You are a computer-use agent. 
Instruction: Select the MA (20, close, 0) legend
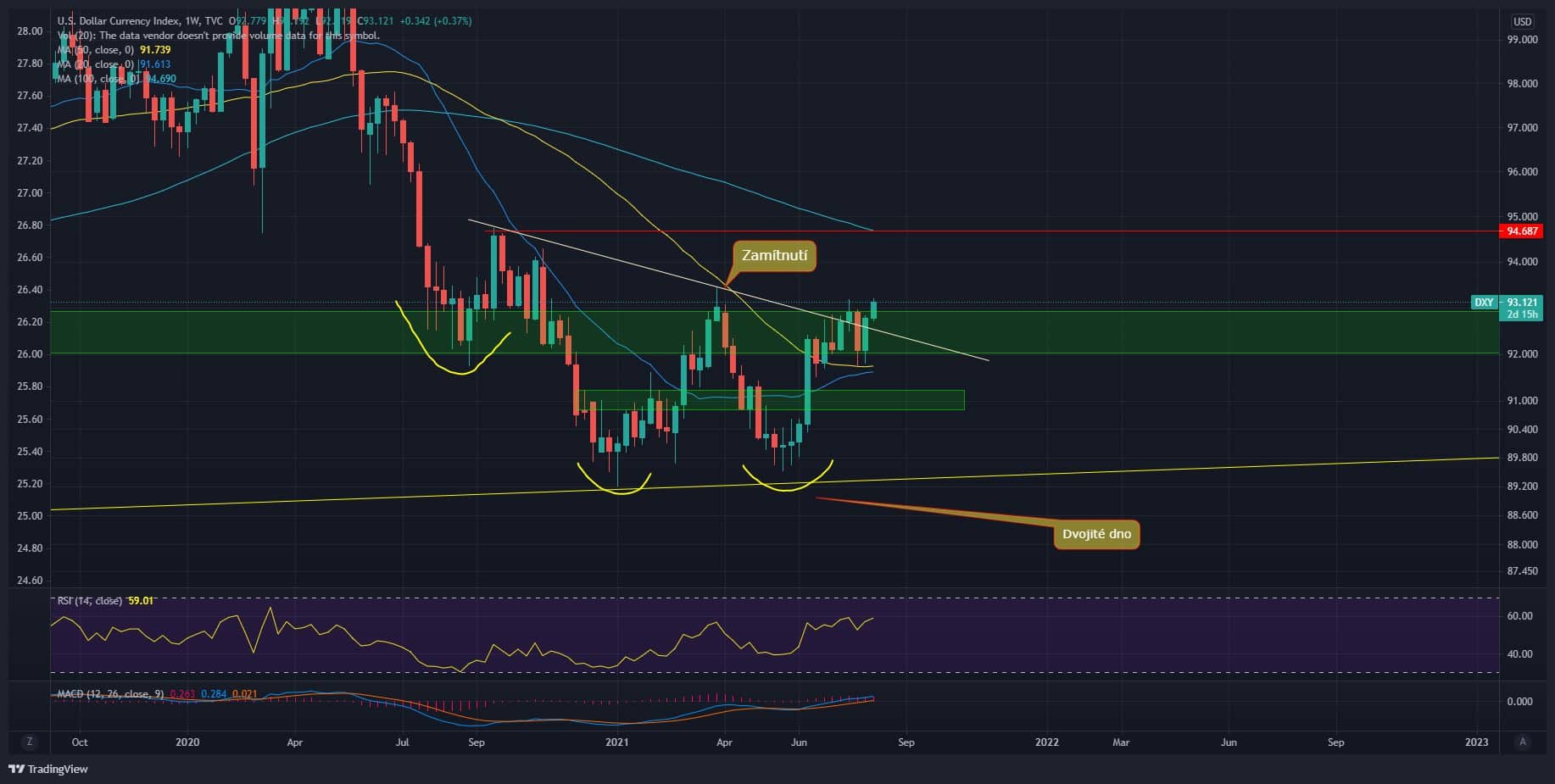(95, 64)
